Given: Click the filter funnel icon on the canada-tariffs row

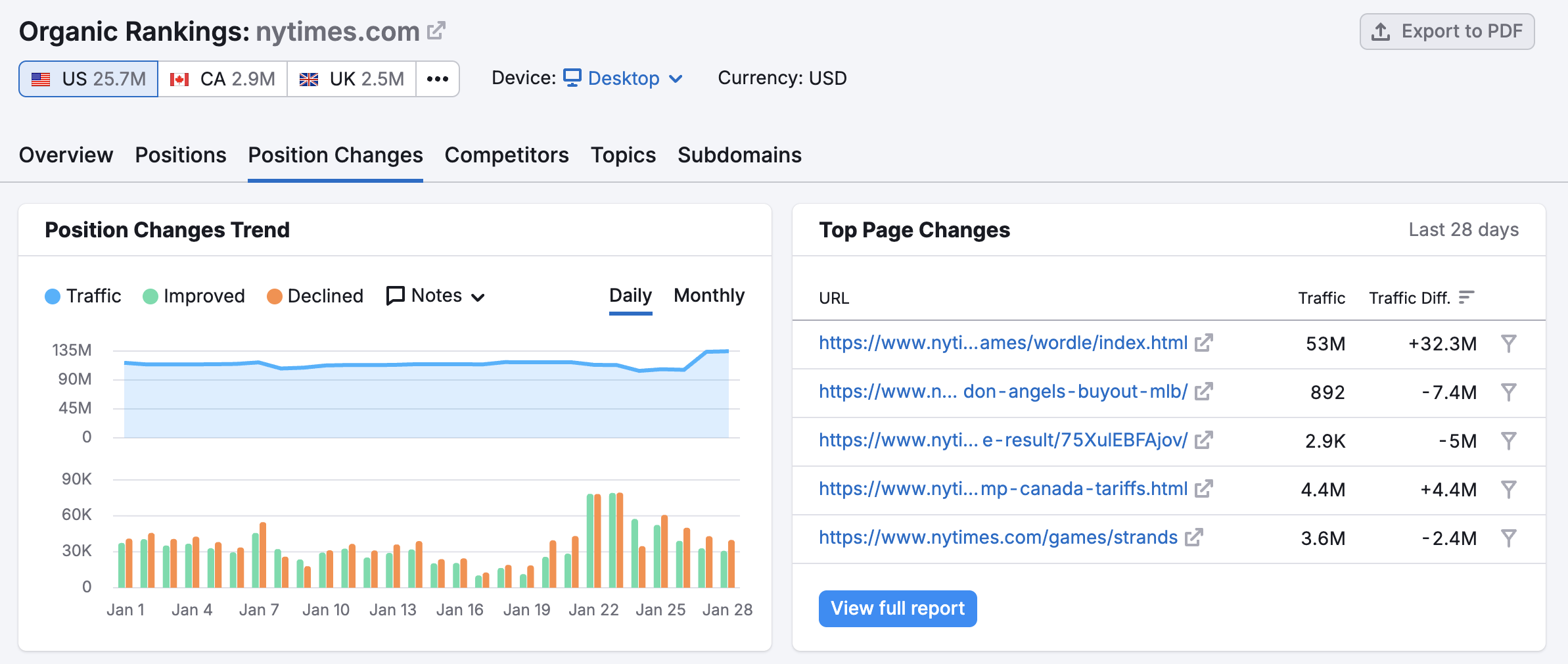Looking at the screenshot, I should (1510, 489).
